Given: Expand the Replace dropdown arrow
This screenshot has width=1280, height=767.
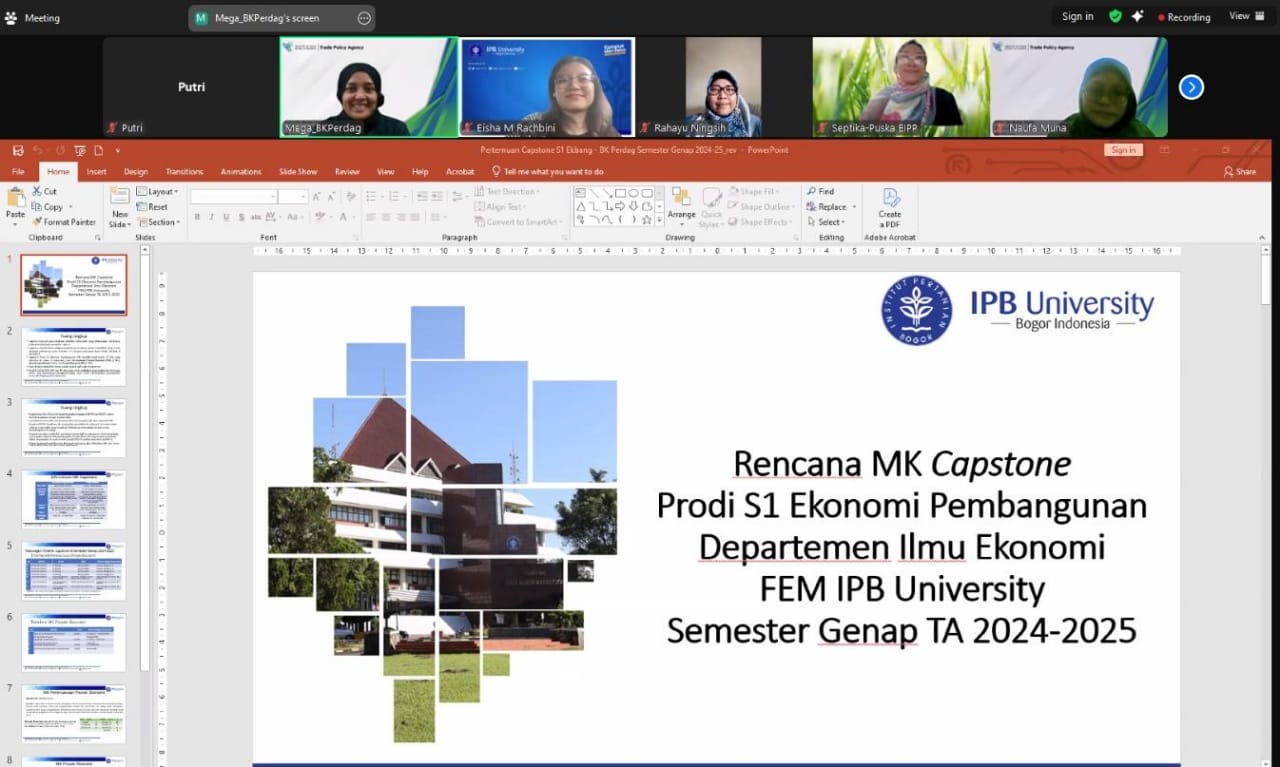Looking at the screenshot, I should tap(854, 207).
